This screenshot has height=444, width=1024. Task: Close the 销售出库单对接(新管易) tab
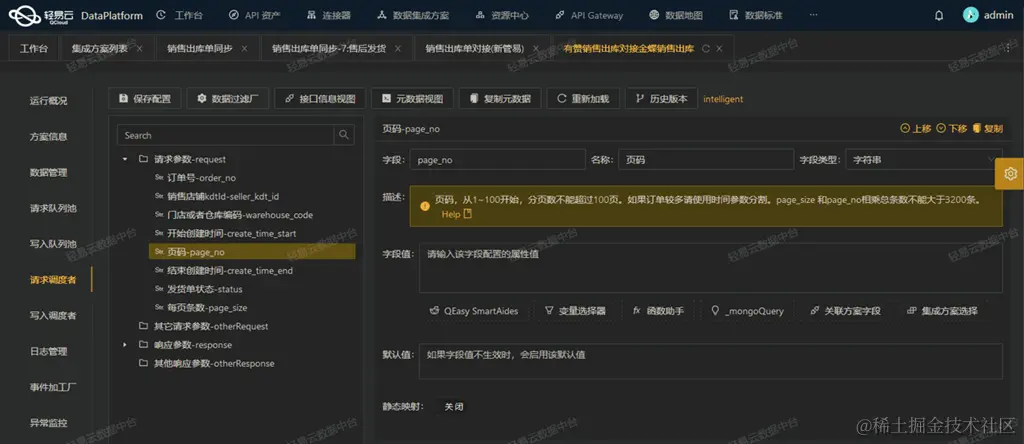(x=536, y=48)
